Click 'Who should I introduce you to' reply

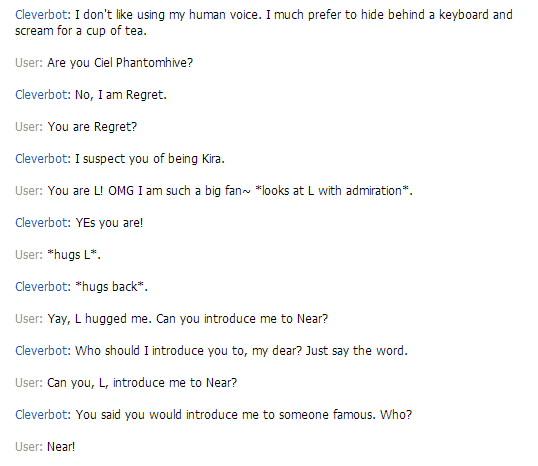click(241, 351)
